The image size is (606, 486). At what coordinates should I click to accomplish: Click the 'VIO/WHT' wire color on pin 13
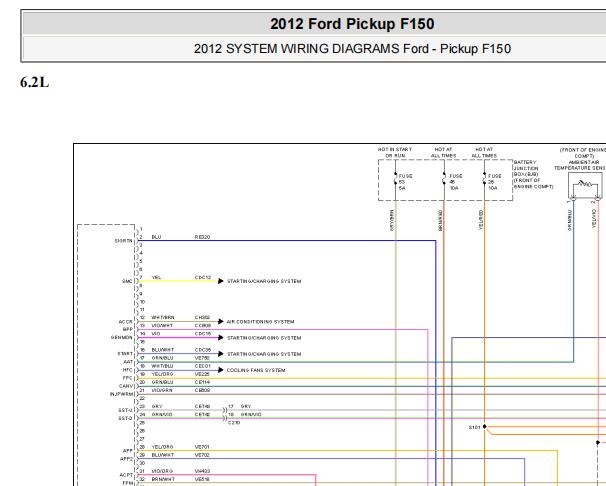click(x=162, y=326)
